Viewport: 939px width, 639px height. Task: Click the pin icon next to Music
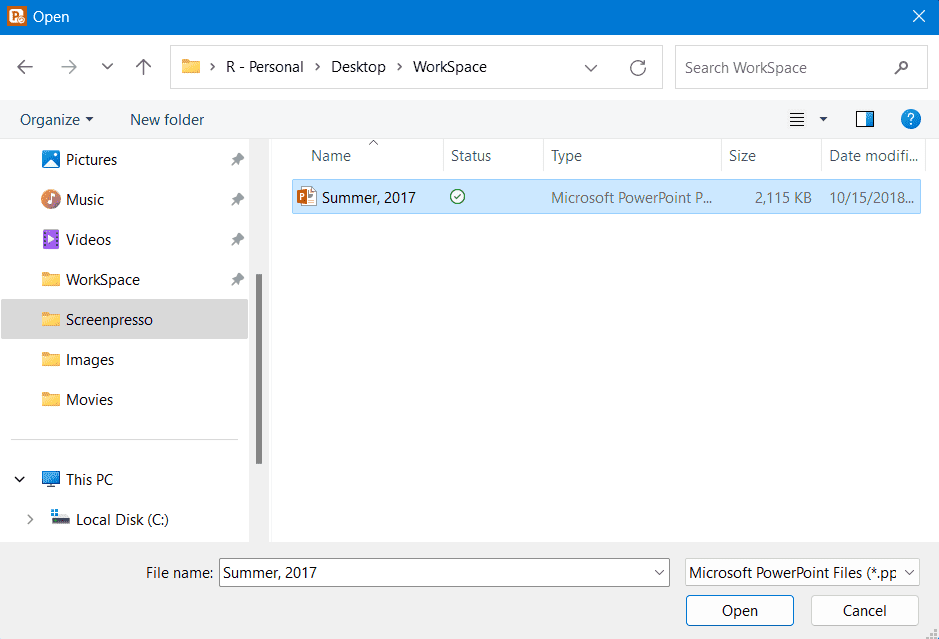[x=238, y=199]
